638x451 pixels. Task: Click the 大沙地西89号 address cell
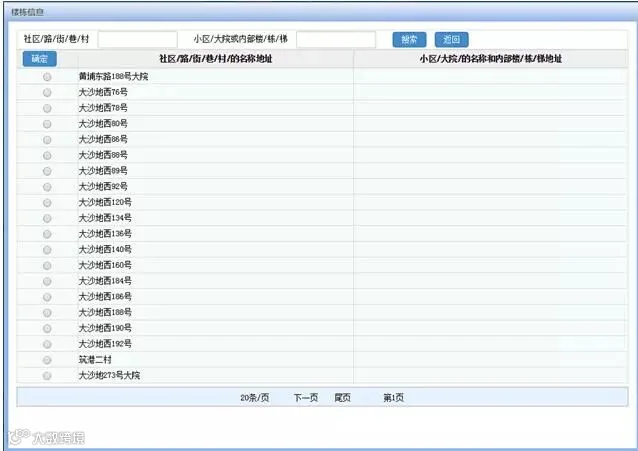coord(216,171)
